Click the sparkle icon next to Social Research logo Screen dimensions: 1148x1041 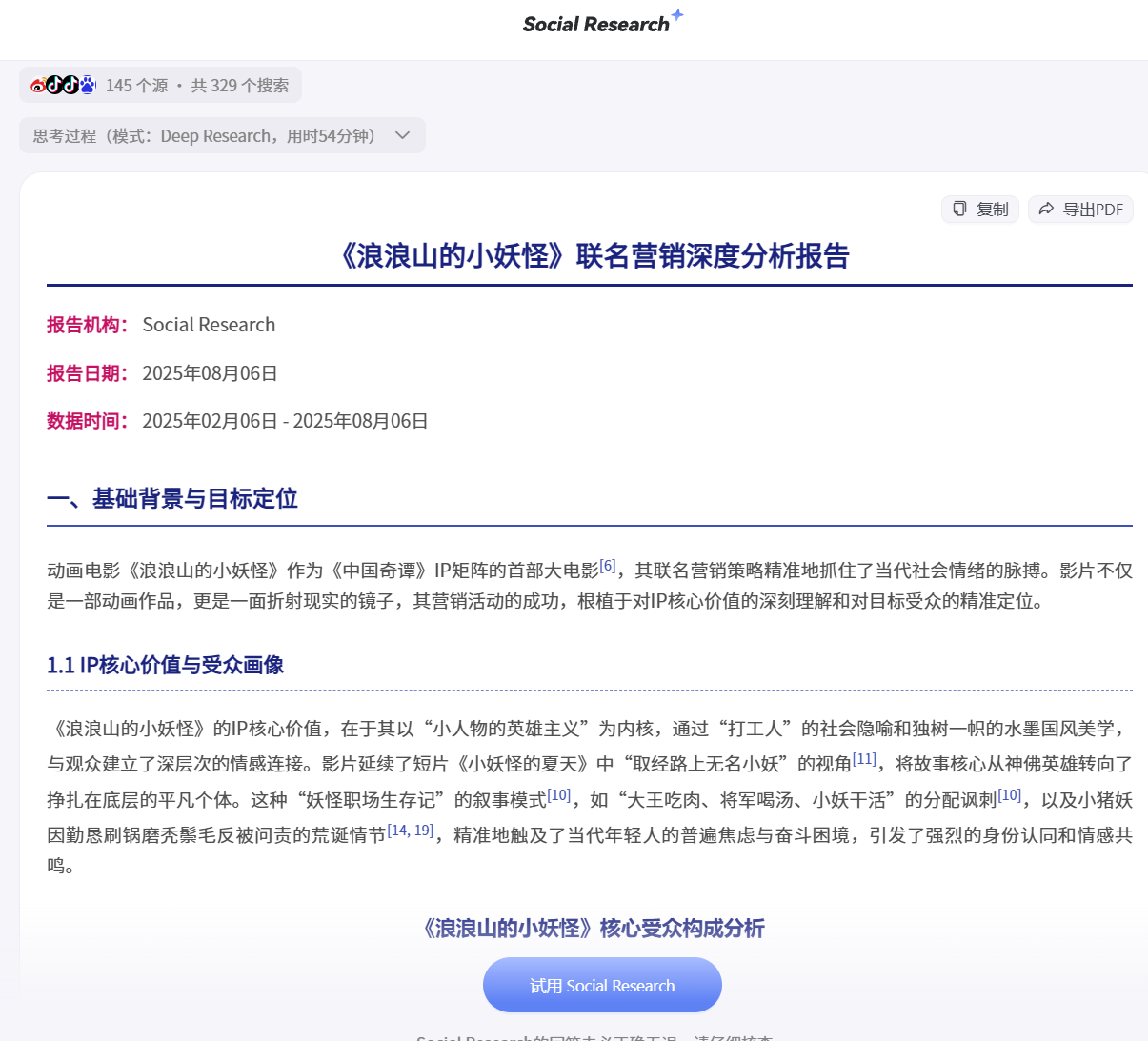[677, 14]
